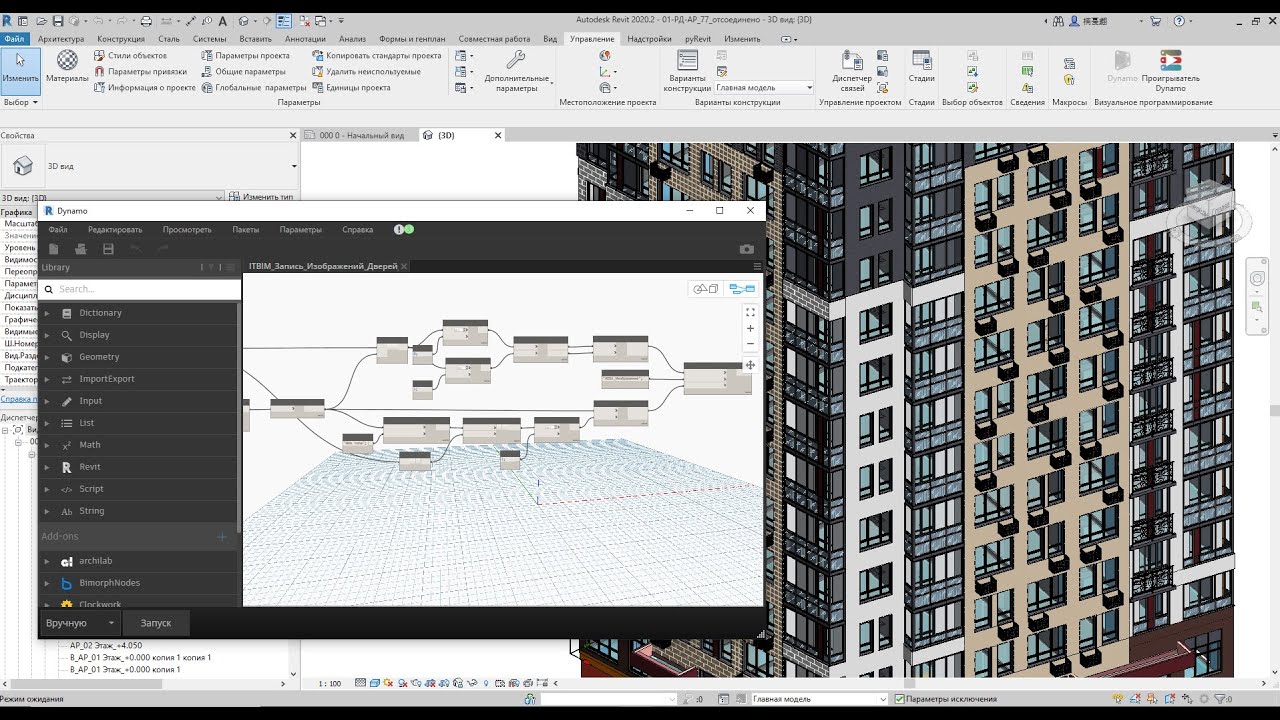Open Project Information (Информация о проекте)
Image resolution: width=1280 pixels, height=720 pixels.
145,88
